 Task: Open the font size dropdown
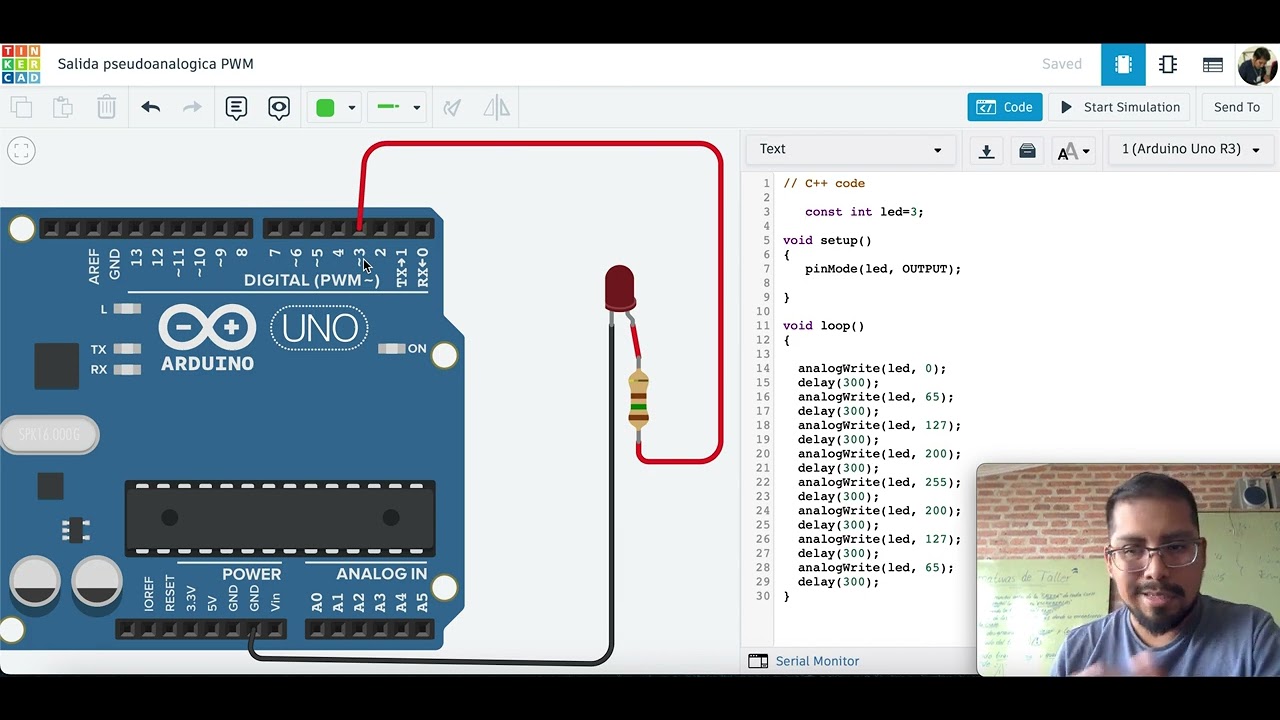(1073, 151)
